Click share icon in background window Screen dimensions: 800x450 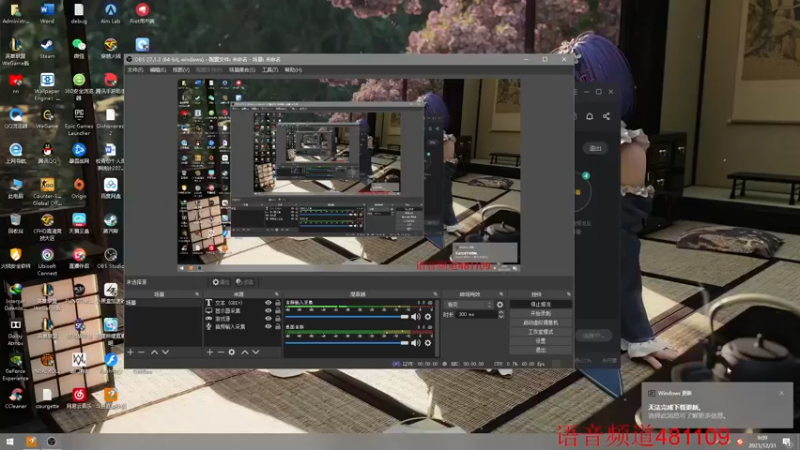click(606, 116)
